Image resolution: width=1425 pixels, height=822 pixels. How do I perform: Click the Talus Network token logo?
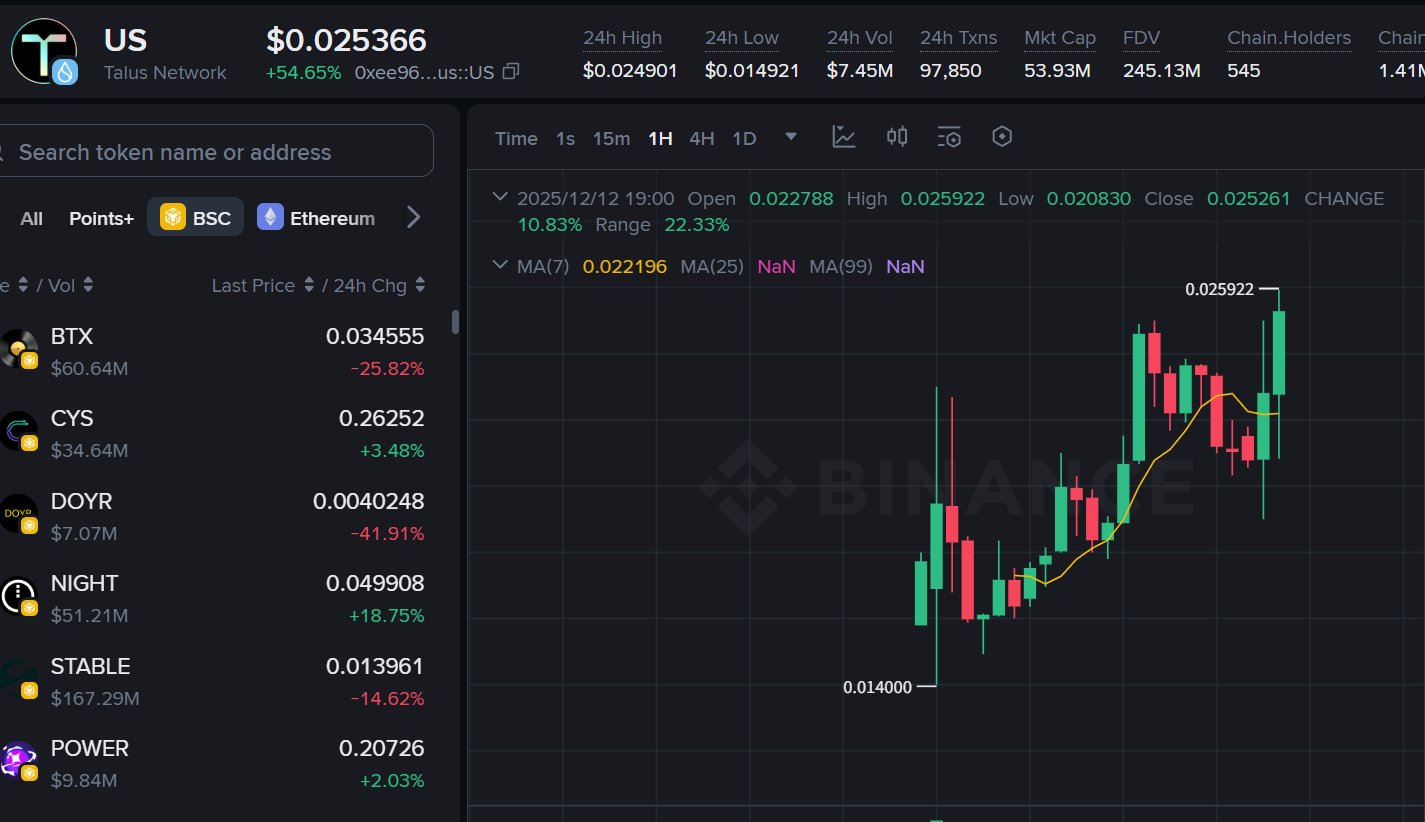coord(44,51)
